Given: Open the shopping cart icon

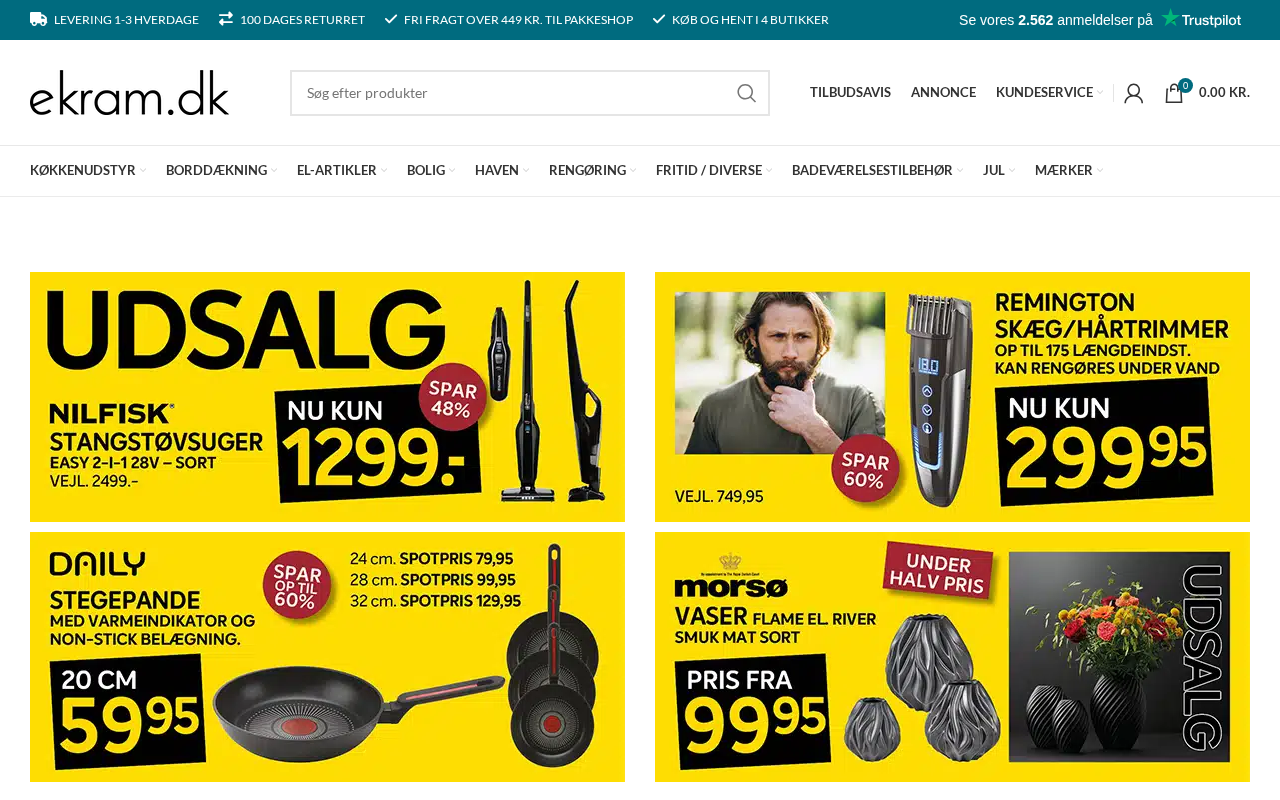Looking at the screenshot, I should point(1175,92).
